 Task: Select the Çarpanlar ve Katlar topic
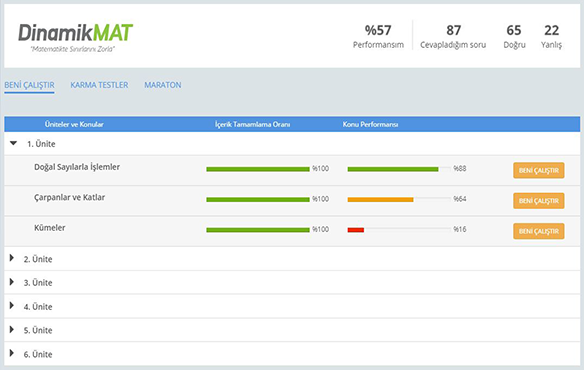click(69, 197)
